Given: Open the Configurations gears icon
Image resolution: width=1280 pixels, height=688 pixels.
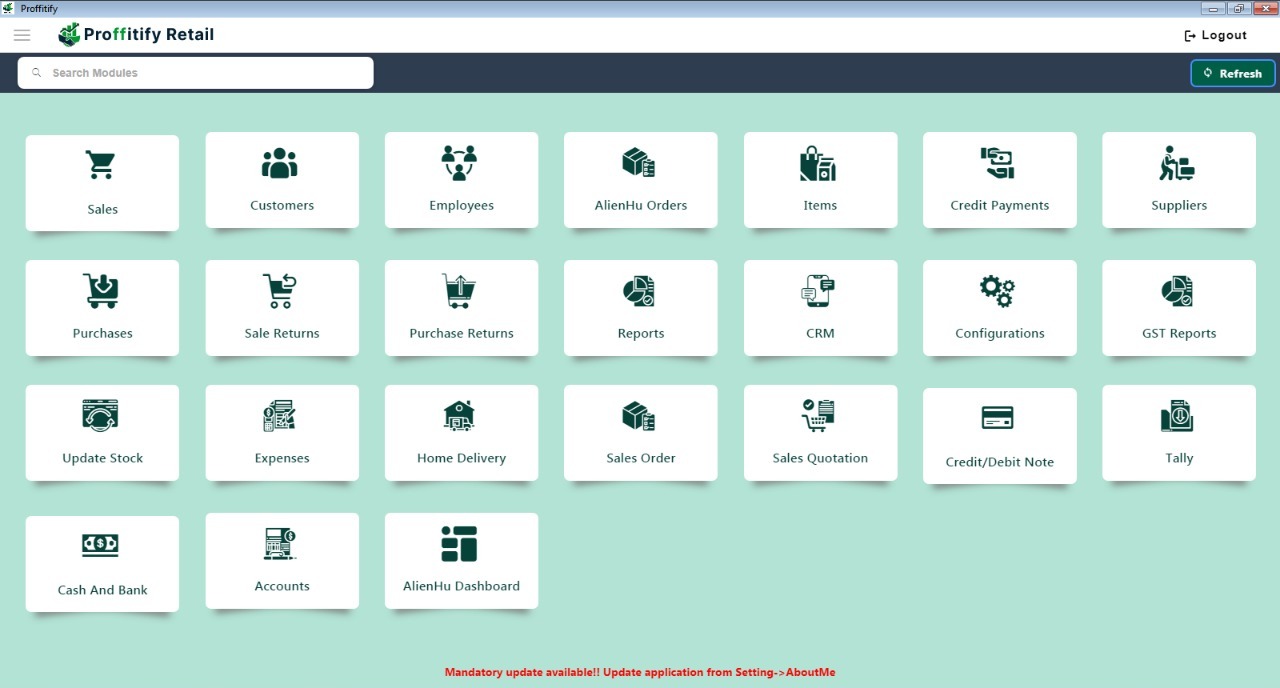Looking at the screenshot, I should [998, 291].
